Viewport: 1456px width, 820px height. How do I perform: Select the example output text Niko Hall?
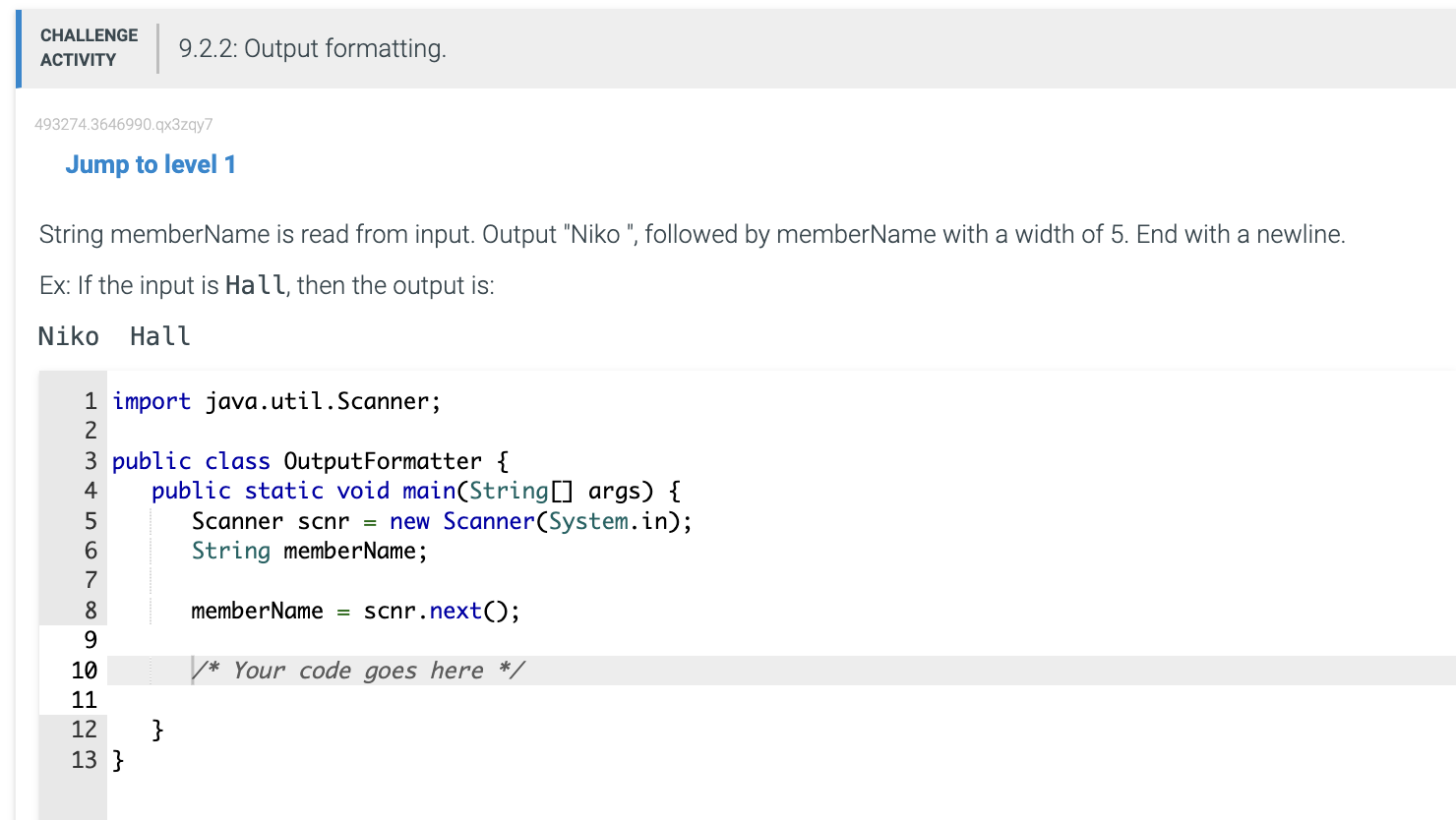(113, 336)
